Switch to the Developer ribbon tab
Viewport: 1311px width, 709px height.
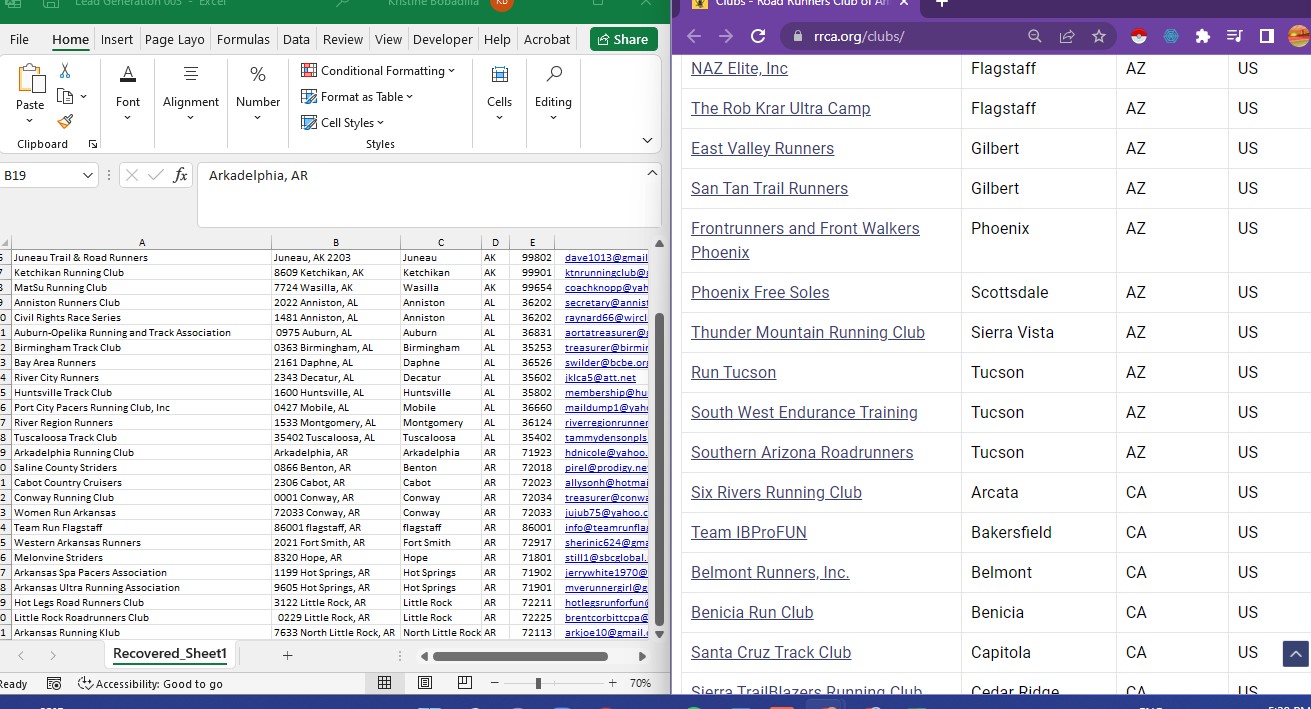click(443, 40)
